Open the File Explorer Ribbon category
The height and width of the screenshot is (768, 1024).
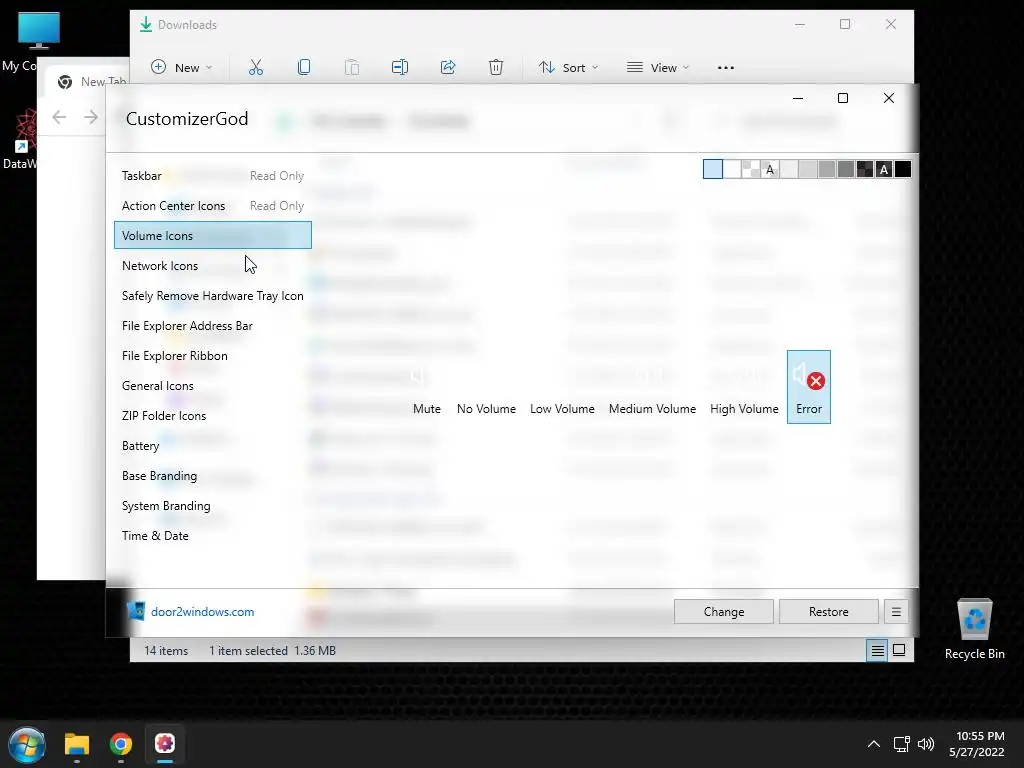tap(212, 356)
